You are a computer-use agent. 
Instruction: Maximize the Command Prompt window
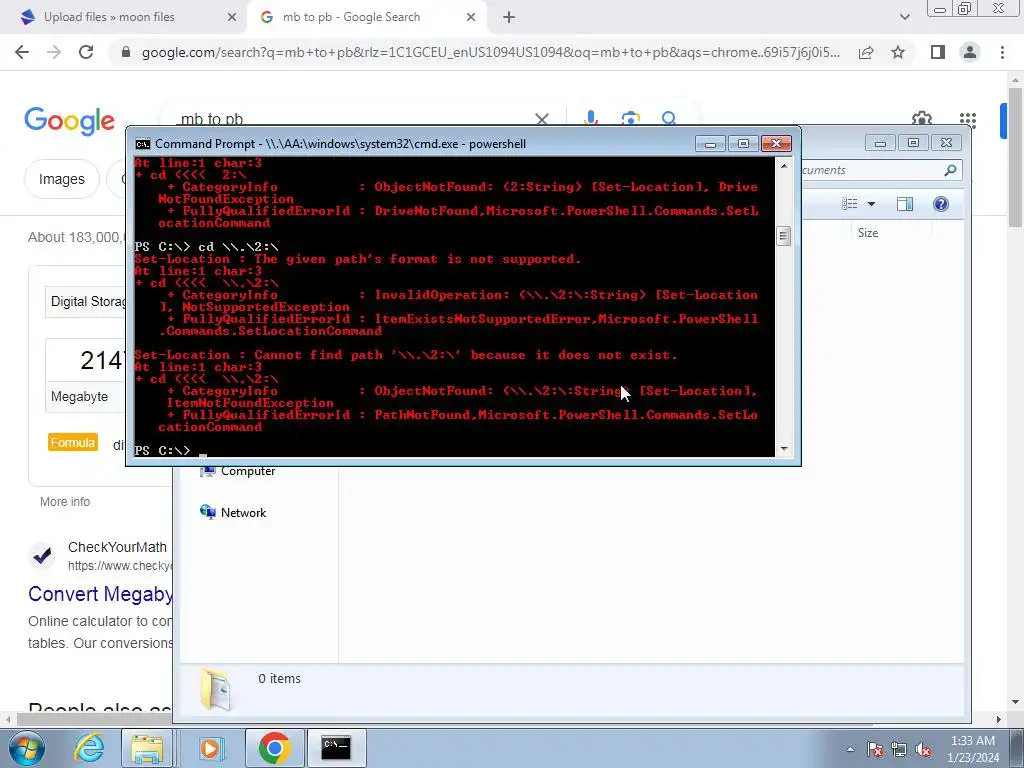tap(743, 144)
